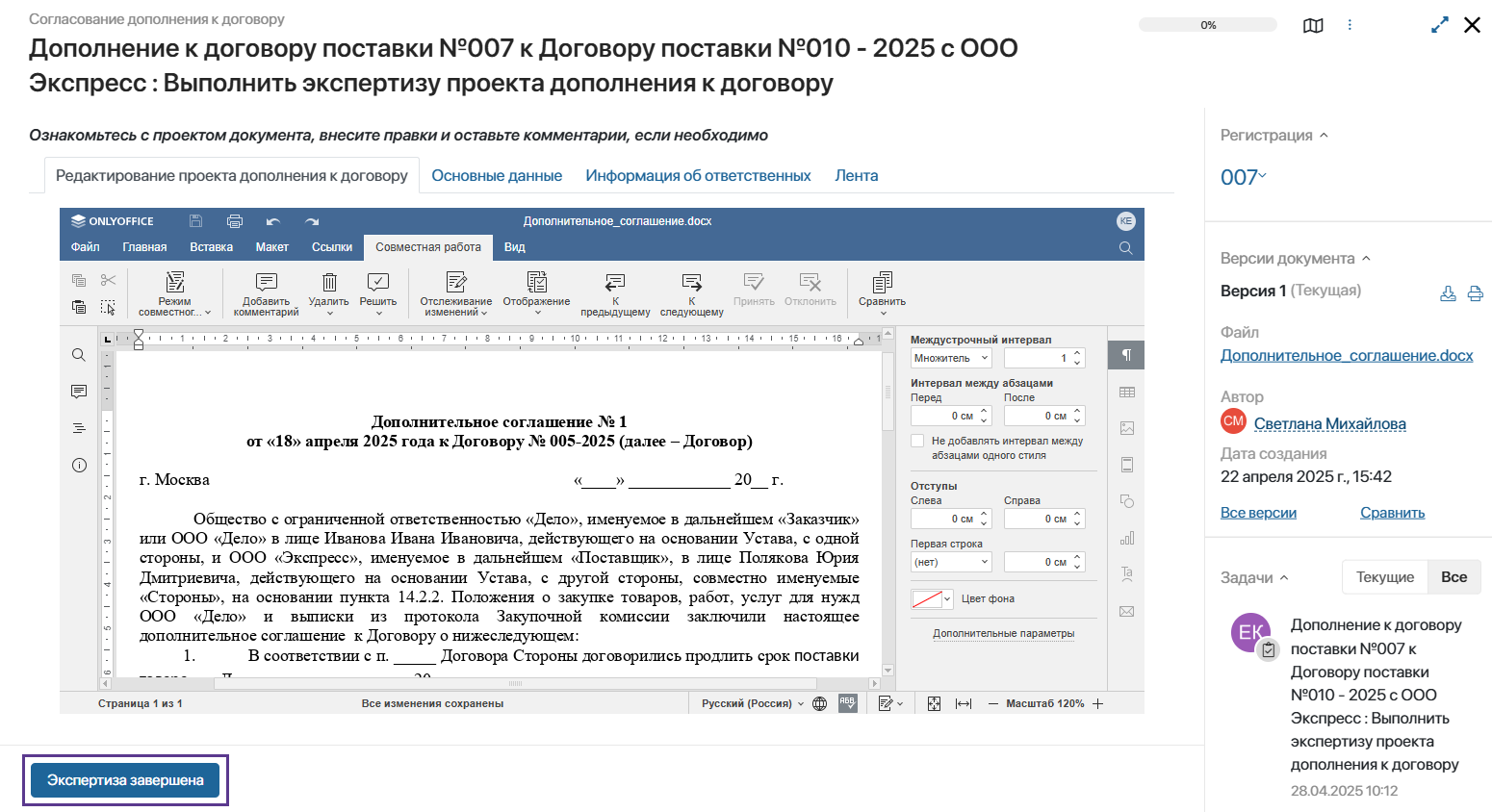Check 'Не добавлять интервал между абзацами' checkbox
The image size is (1492, 812).
point(917,442)
